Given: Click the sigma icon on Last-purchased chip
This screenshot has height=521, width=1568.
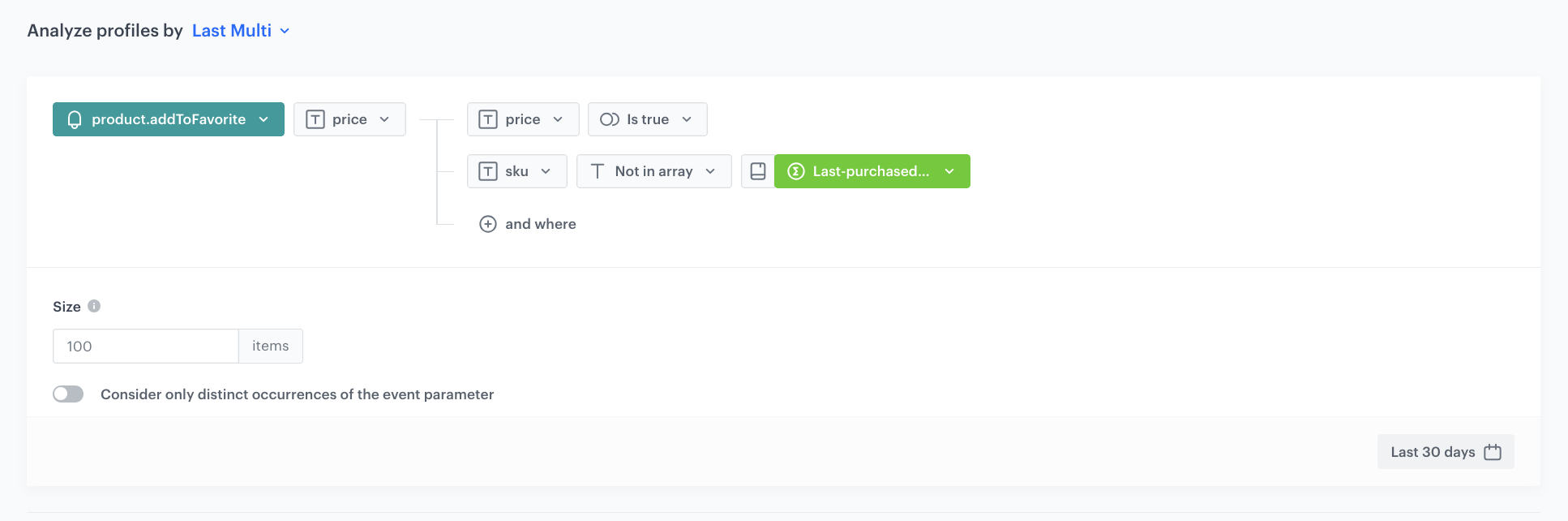Looking at the screenshot, I should (x=795, y=171).
